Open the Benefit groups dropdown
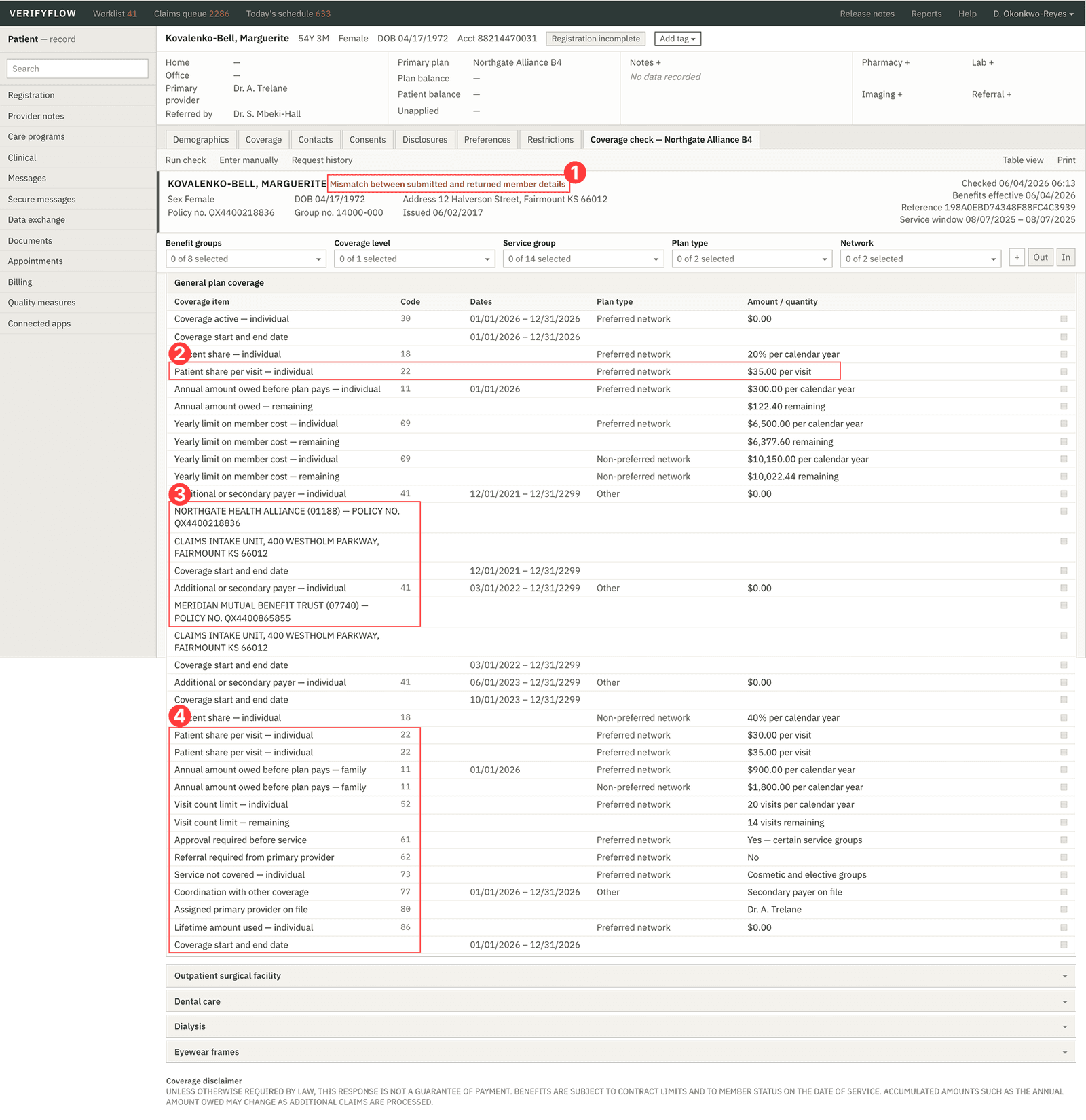 [x=246, y=259]
